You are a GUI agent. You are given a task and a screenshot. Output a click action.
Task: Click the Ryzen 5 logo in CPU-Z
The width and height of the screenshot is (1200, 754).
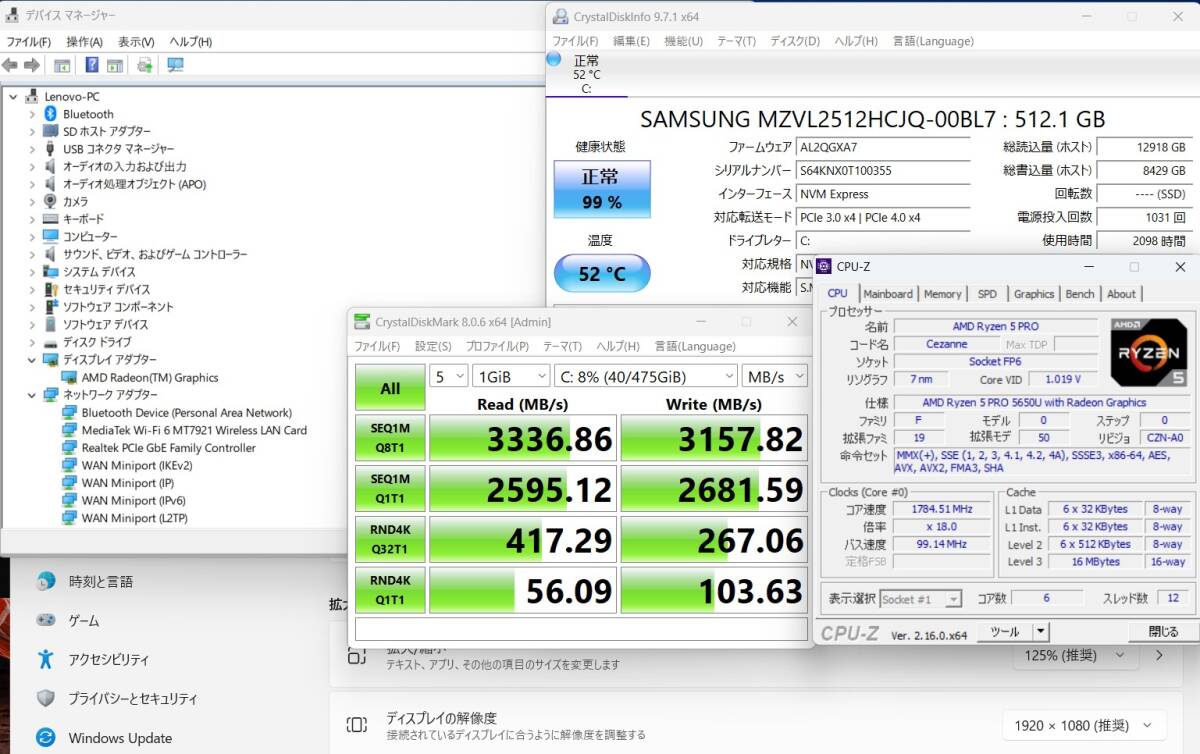(1148, 352)
